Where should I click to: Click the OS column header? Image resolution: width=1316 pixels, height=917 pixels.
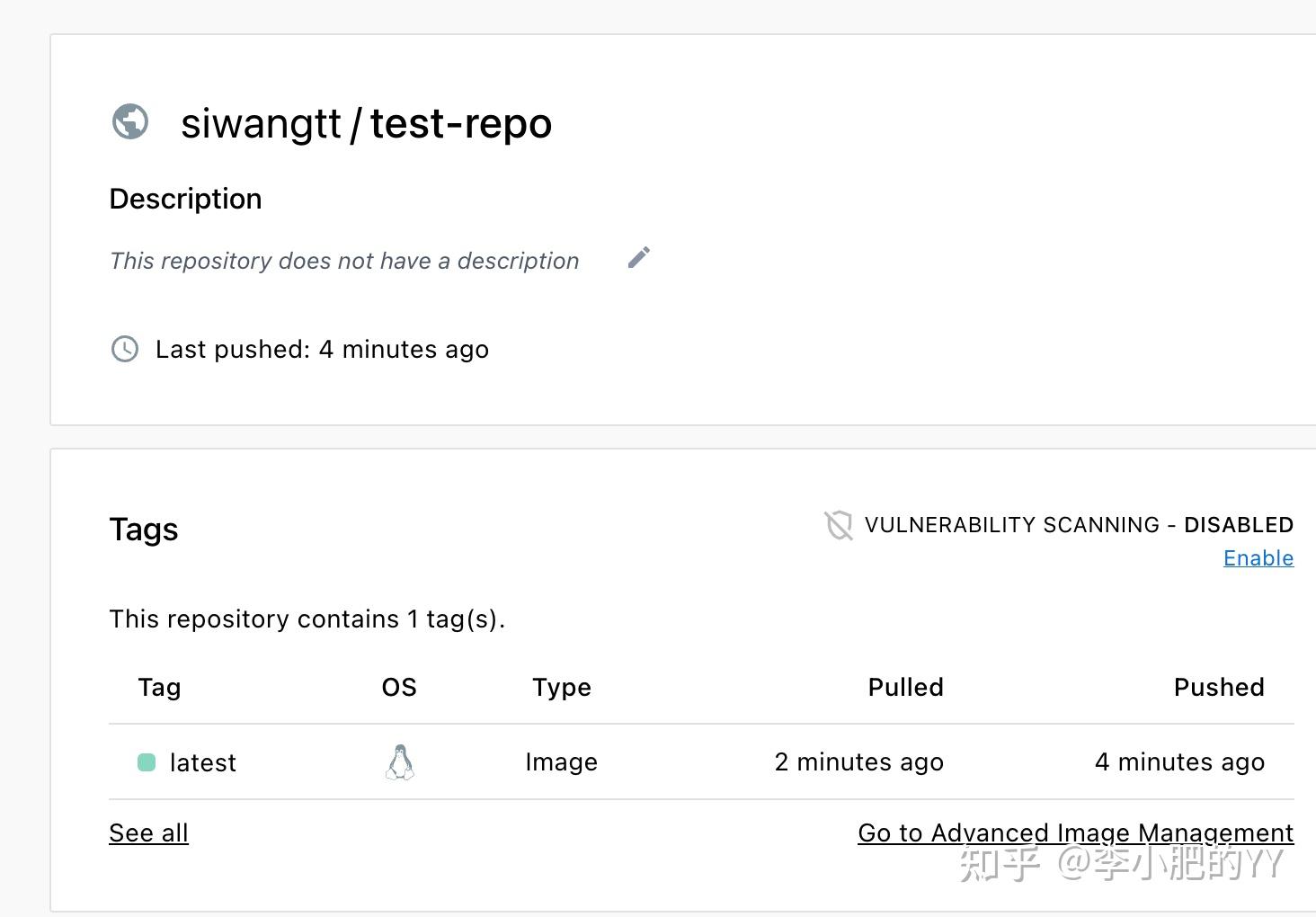[x=399, y=688]
